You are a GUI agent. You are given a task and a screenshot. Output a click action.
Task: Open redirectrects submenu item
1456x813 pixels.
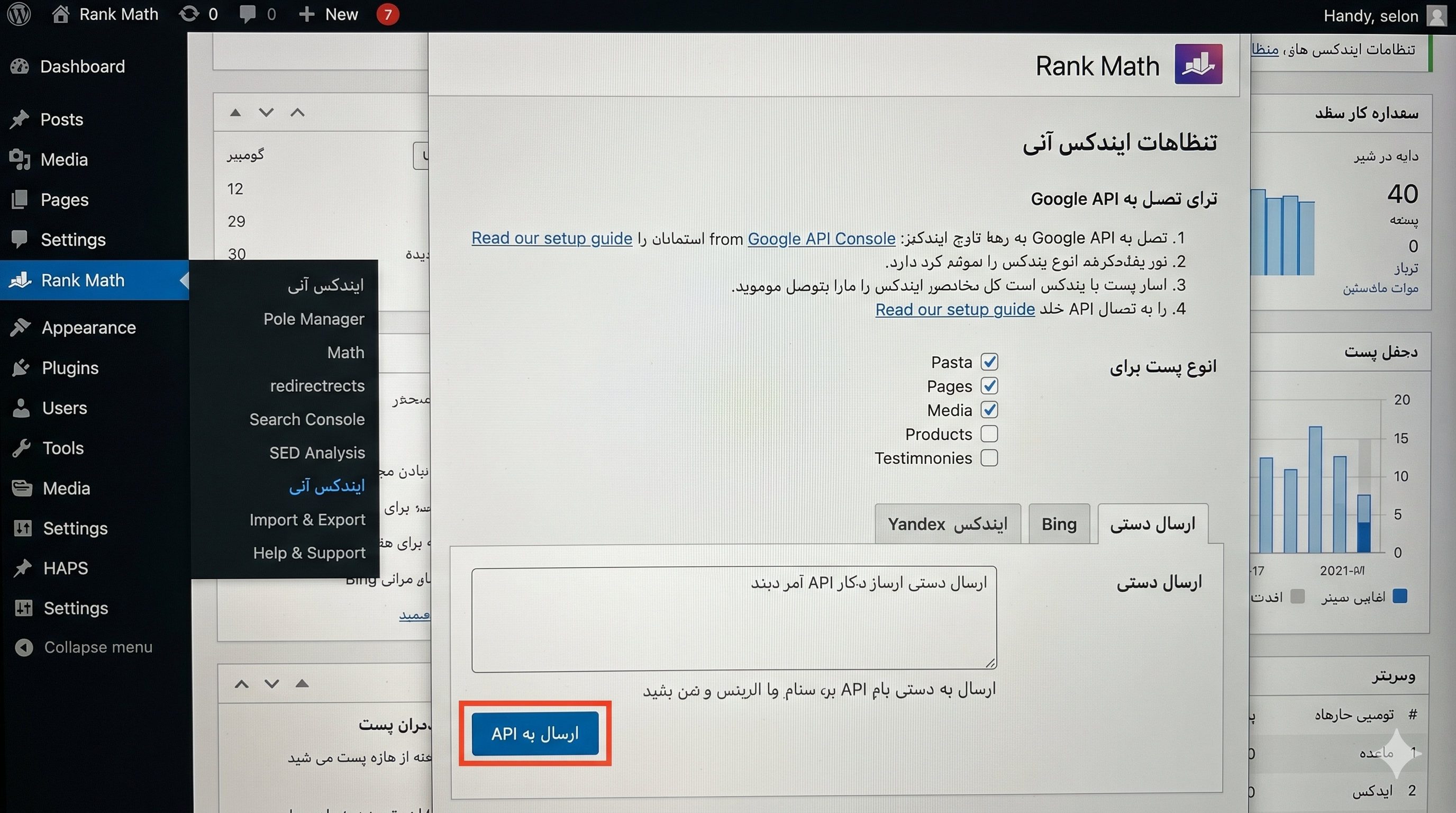tap(317, 385)
